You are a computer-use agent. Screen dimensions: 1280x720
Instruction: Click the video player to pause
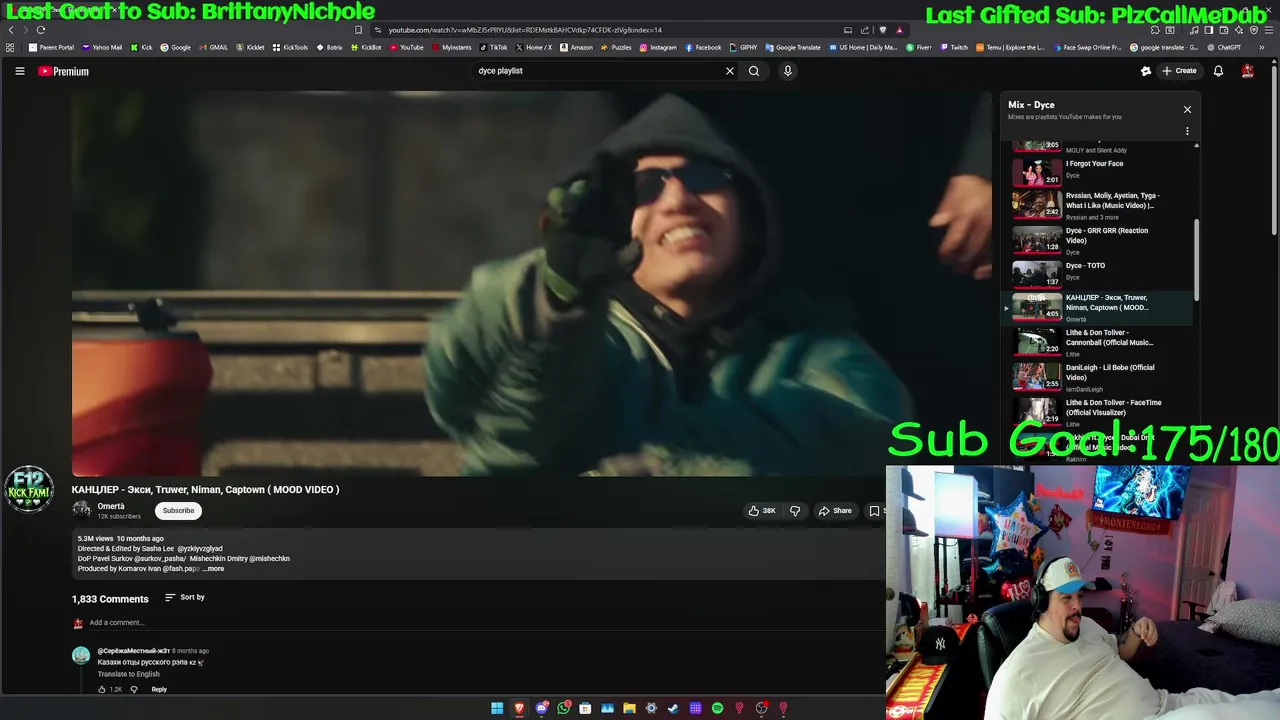coord(532,284)
